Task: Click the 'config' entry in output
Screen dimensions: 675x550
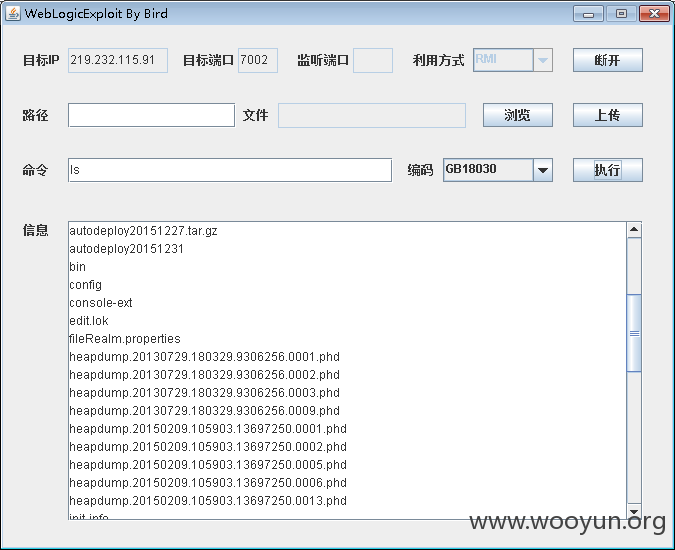Action: pyautogui.click(x=86, y=285)
